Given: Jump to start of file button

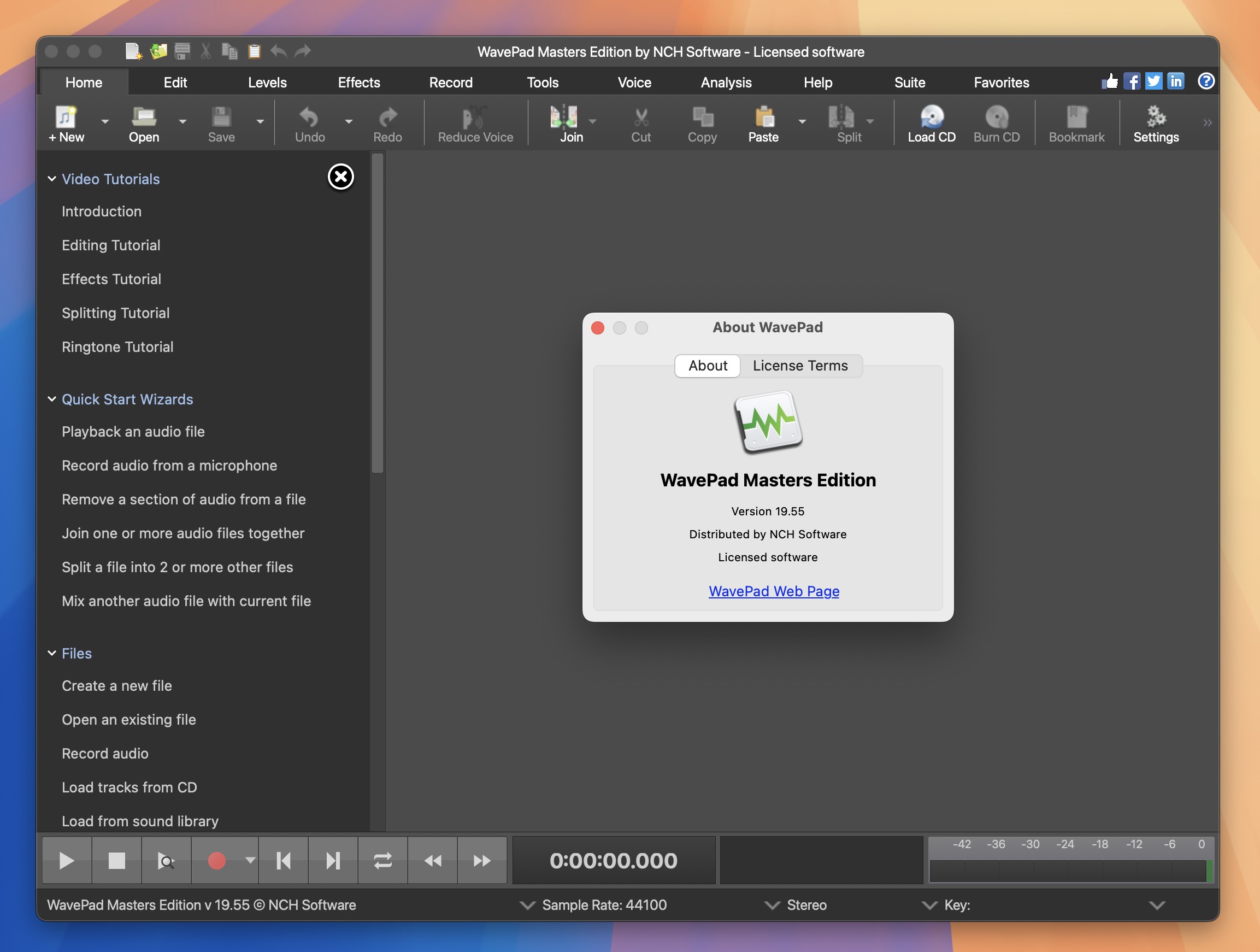Looking at the screenshot, I should [284, 860].
